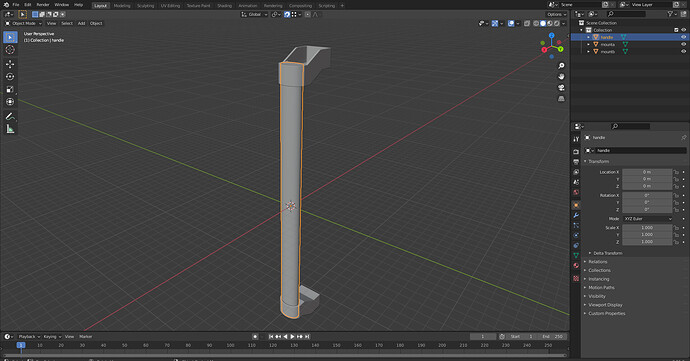Screen dimensions: 690x361
Task: Select the Rotate tool
Action: pyautogui.click(x=10, y=77)
